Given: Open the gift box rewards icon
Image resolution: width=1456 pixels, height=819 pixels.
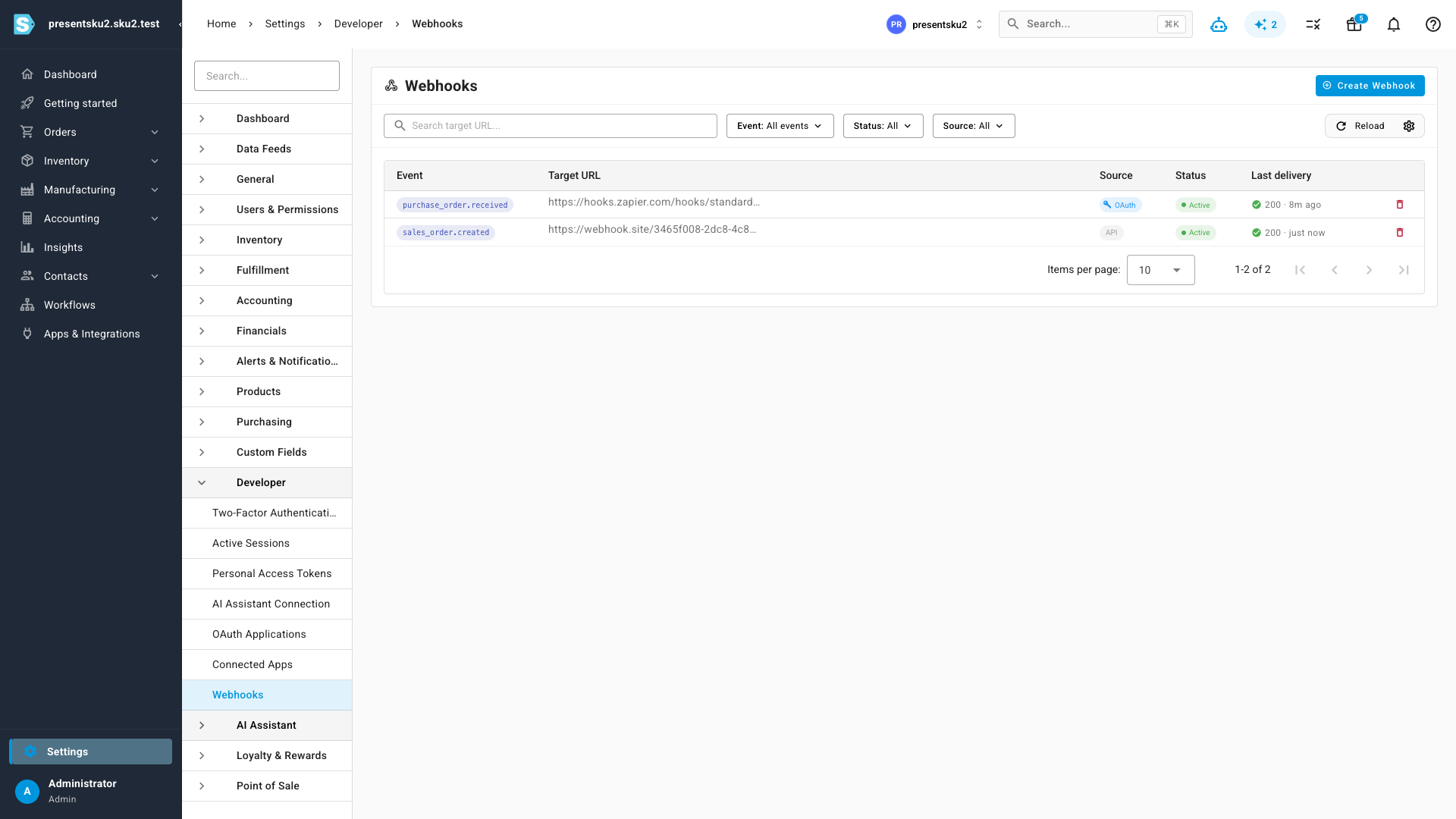Looking at the screenshot, I should click(x=1354, y=24).
